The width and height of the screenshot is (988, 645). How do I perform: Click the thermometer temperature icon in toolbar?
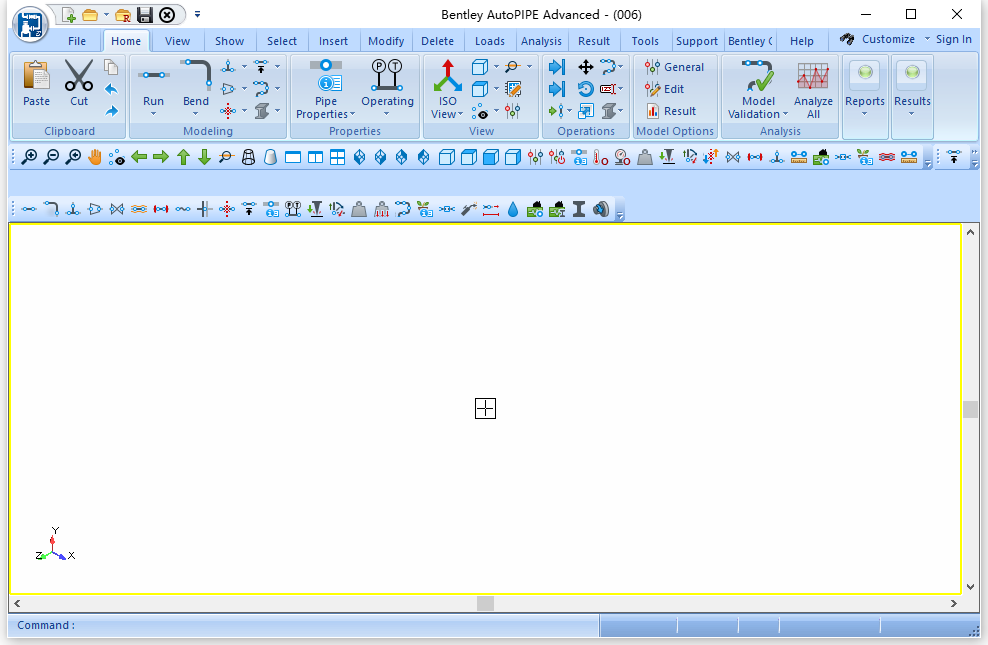(600, 157)
